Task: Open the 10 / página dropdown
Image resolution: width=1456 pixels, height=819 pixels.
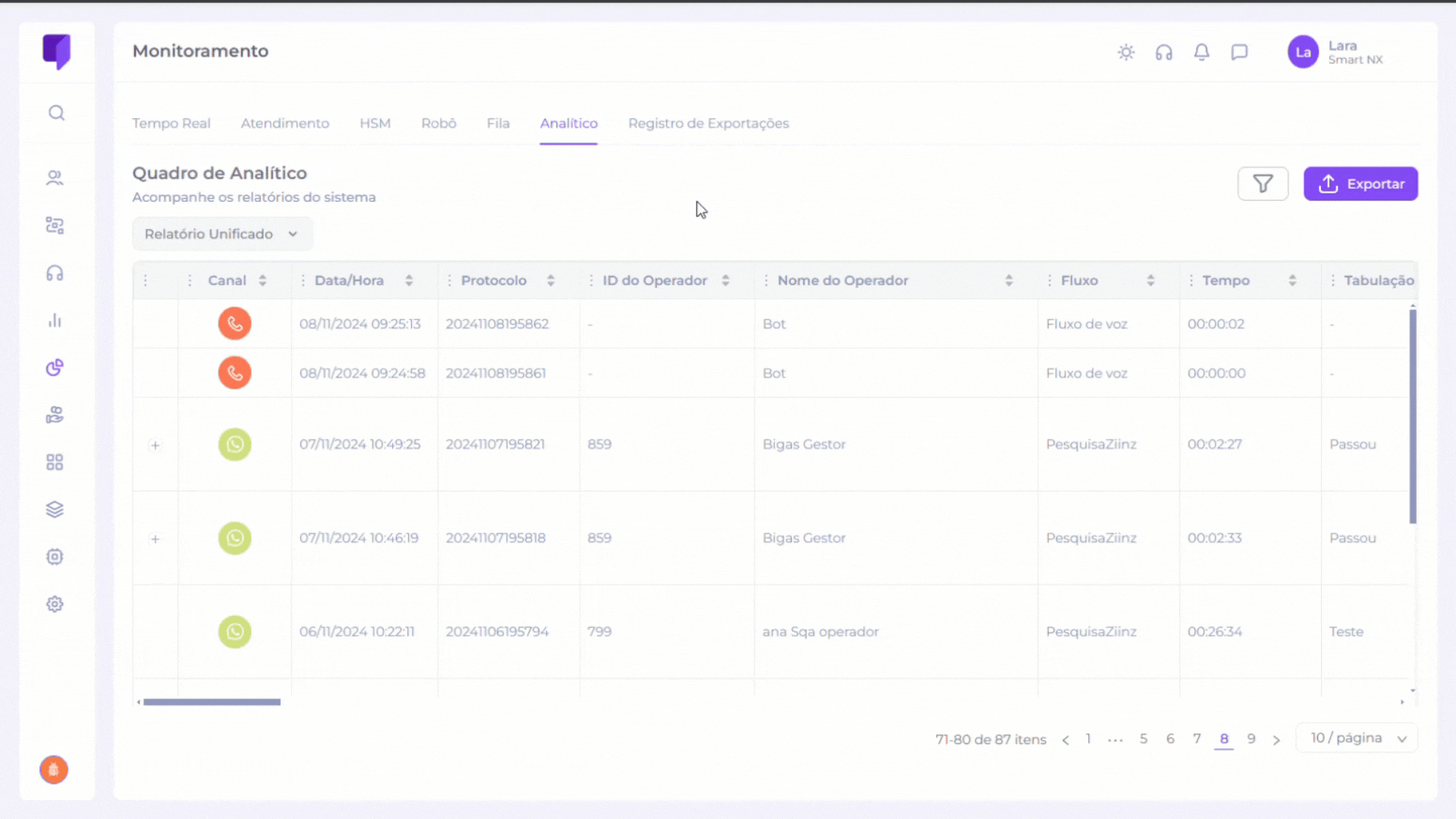Action: (1357, 738)
